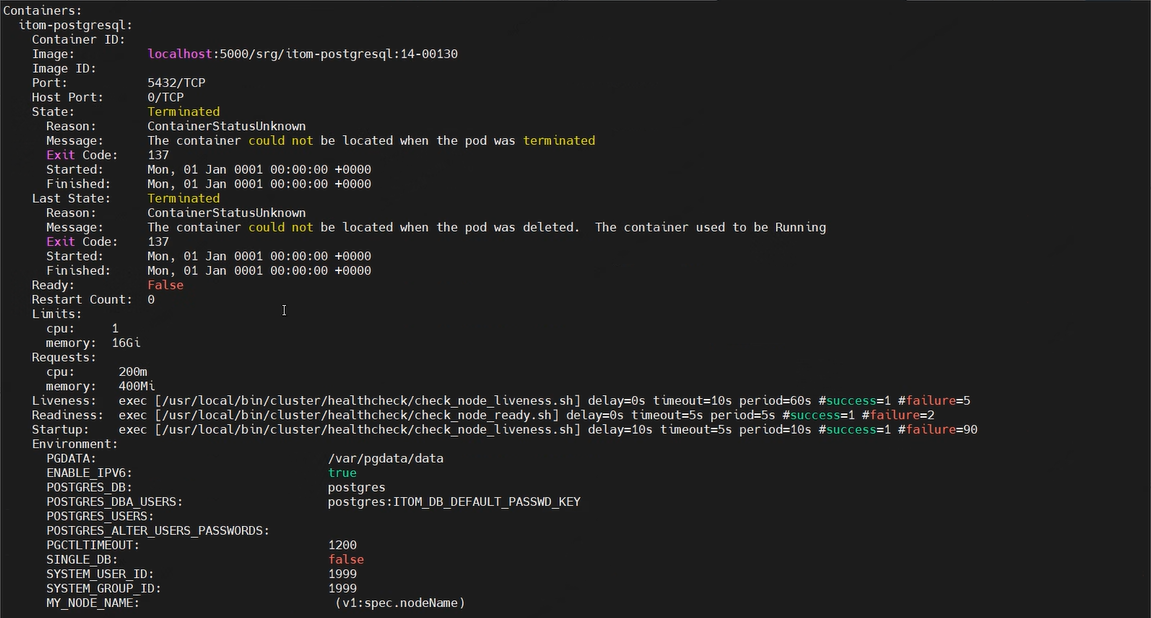The width and height of the screenshot is (1151, 618).
Task: Click the Ready value 'False'
Action: [x=165, y=285]
